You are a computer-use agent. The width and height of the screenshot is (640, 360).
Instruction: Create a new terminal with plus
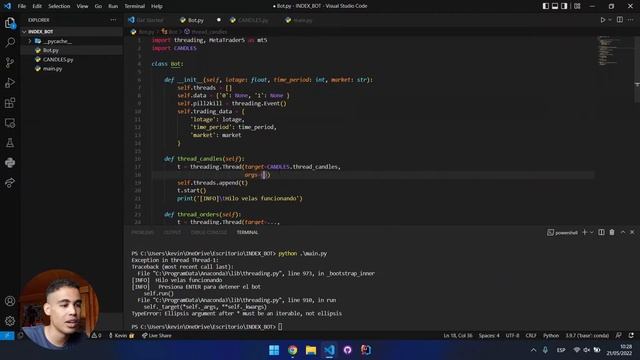click(584, 232)
